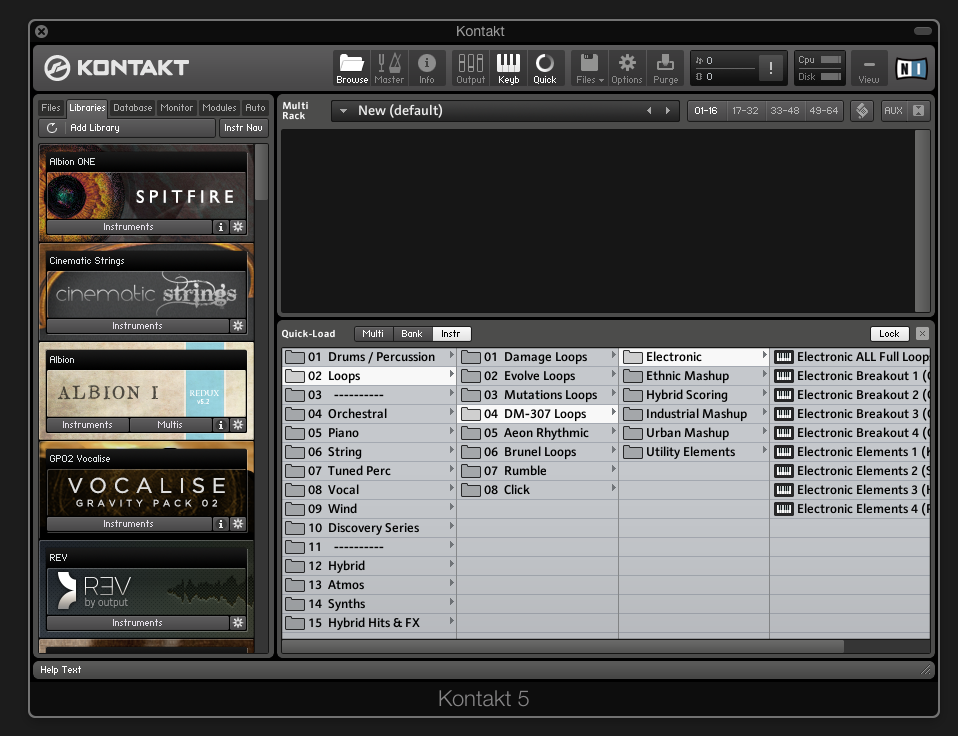Select the Multi tab in Quick-Load
Screen dimensions: 958x736
point(373,334)
